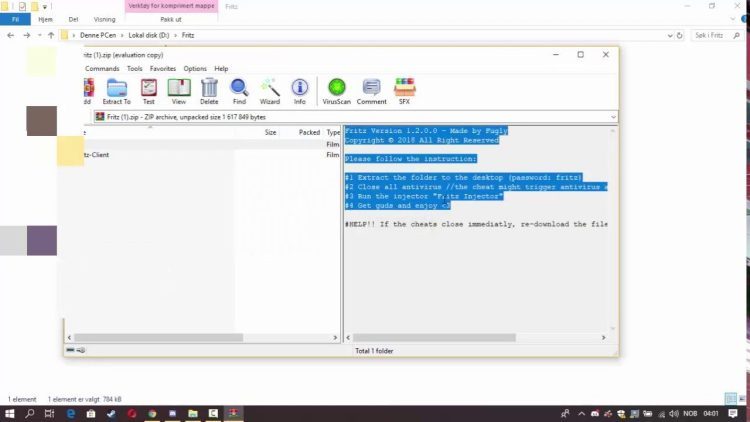
Task: Click the 'Total 1 folder' status text
Action: coord(374,351)
